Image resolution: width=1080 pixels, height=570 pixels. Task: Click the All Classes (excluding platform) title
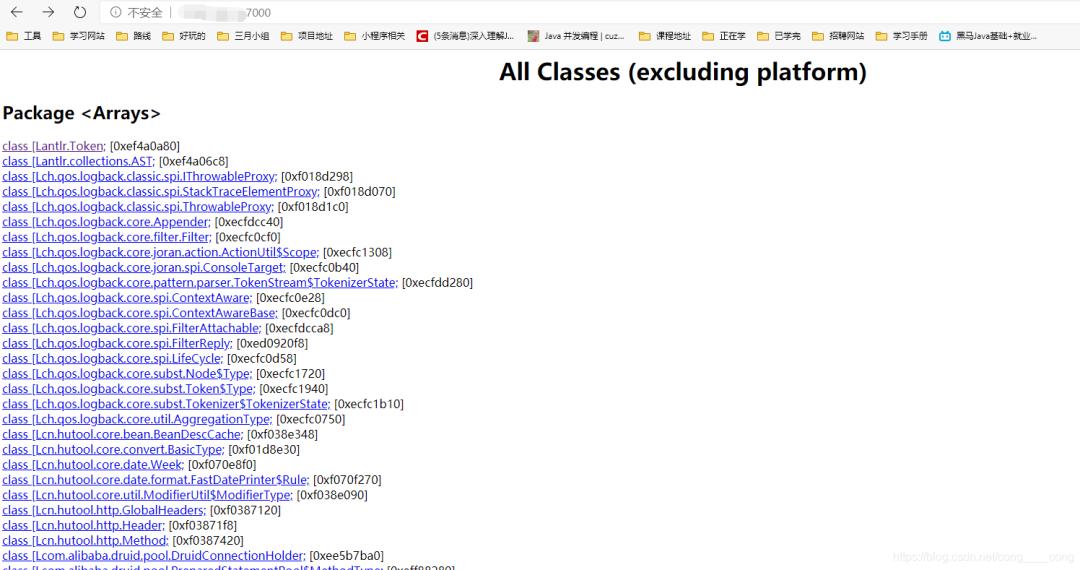[x=683, y=72]
